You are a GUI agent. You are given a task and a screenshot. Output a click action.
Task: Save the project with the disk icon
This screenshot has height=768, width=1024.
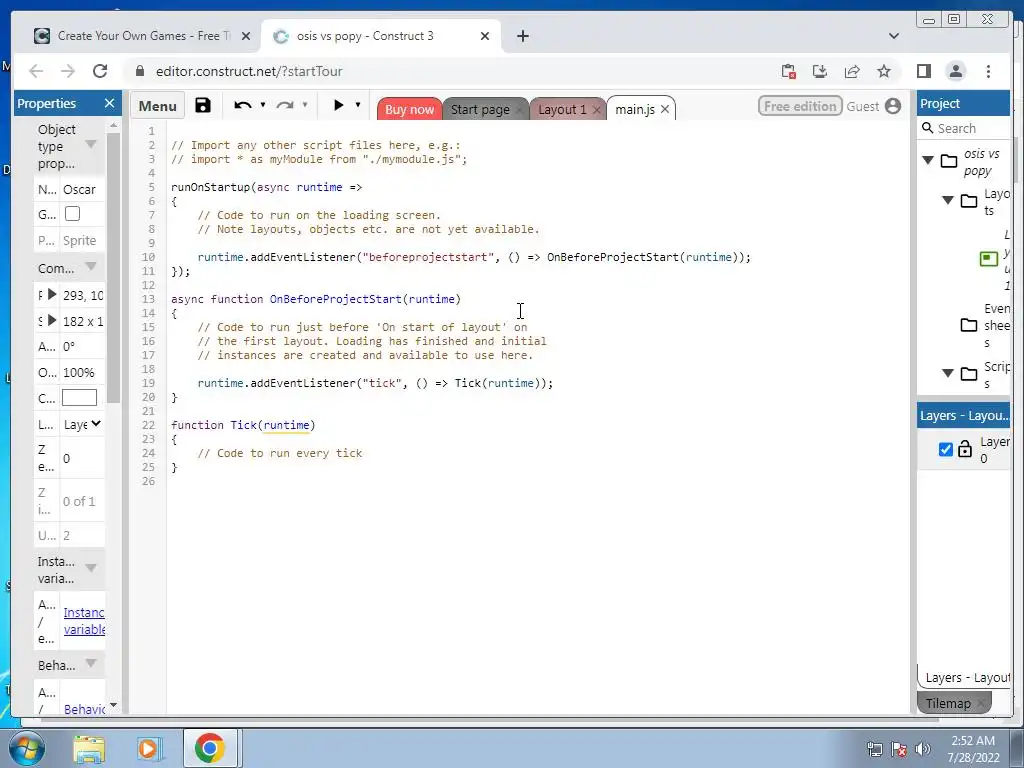coord(202,105)
